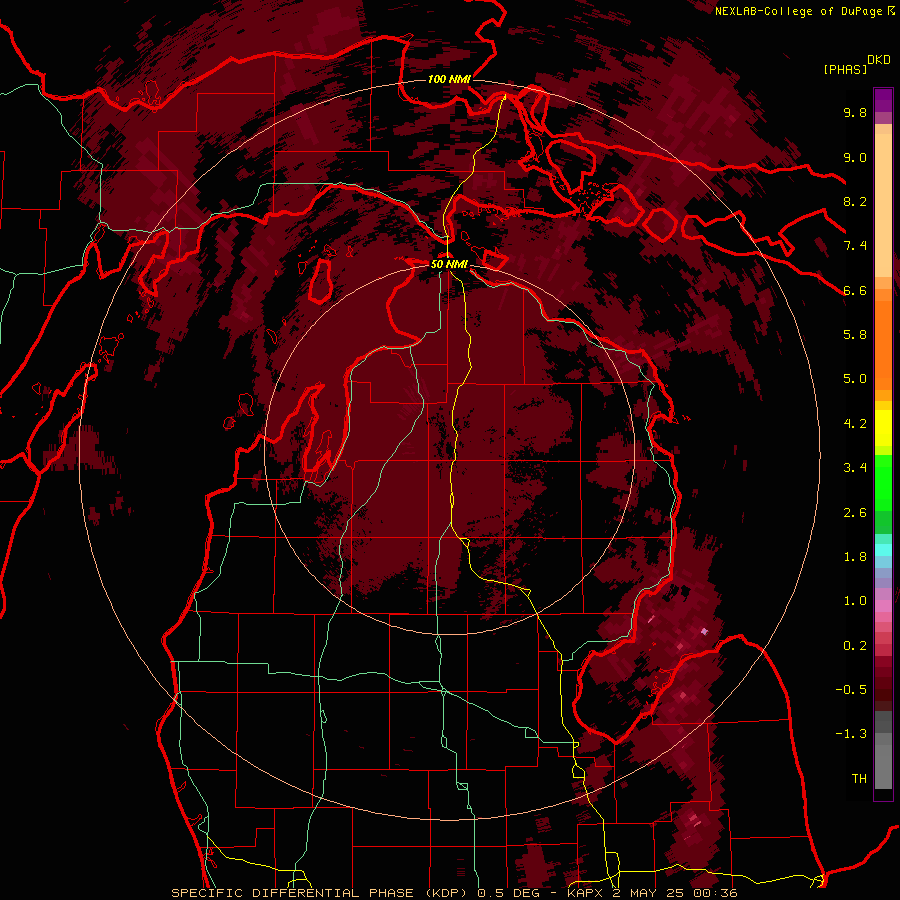
Task: Click the 5.0 scale value
Action: [855, 379]
